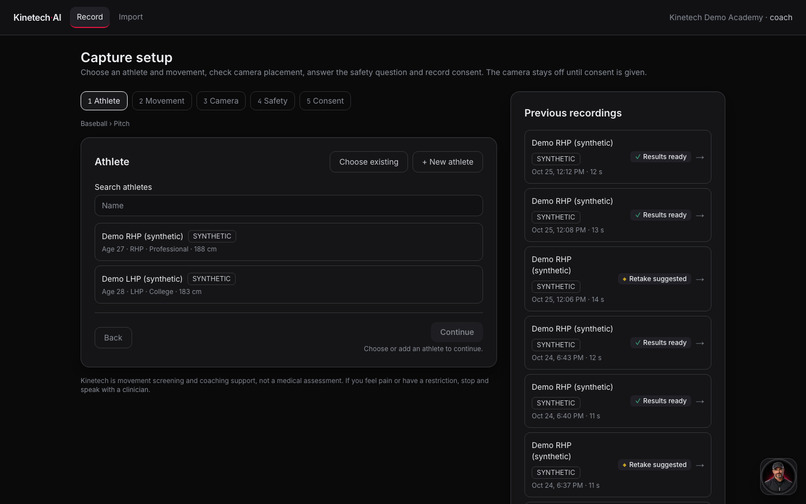Click the Back button

[113, 338]
